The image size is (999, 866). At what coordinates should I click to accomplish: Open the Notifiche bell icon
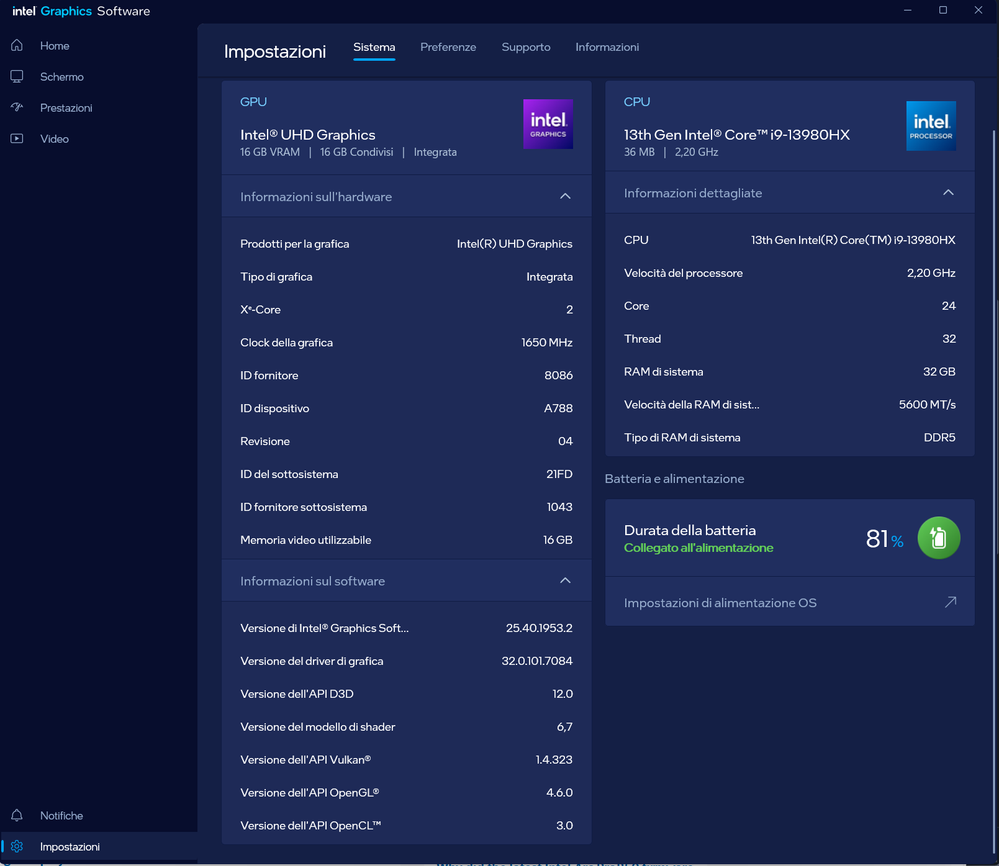point(17,815)
